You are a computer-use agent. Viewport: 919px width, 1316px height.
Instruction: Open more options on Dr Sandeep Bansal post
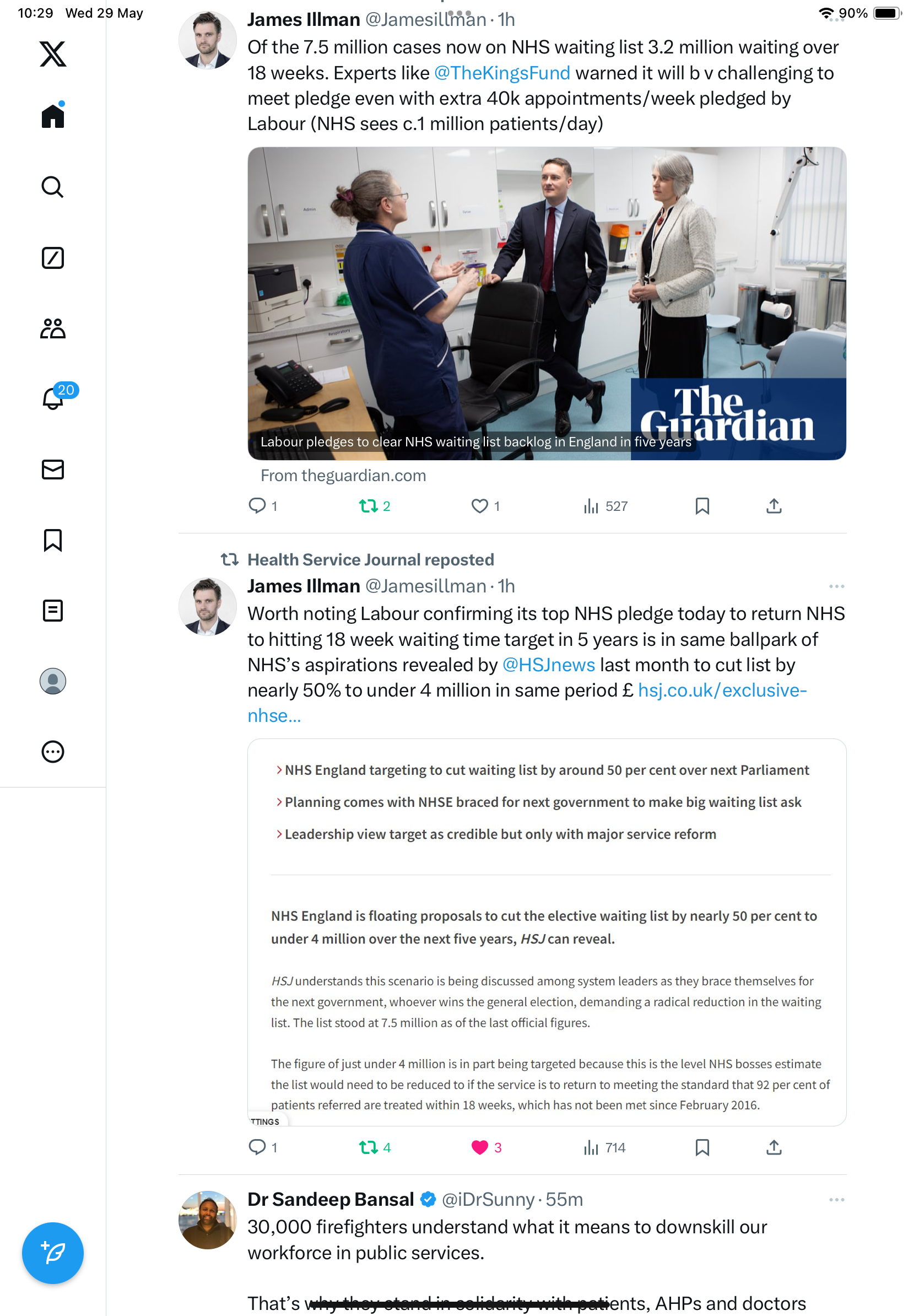tap(836, 1199)
